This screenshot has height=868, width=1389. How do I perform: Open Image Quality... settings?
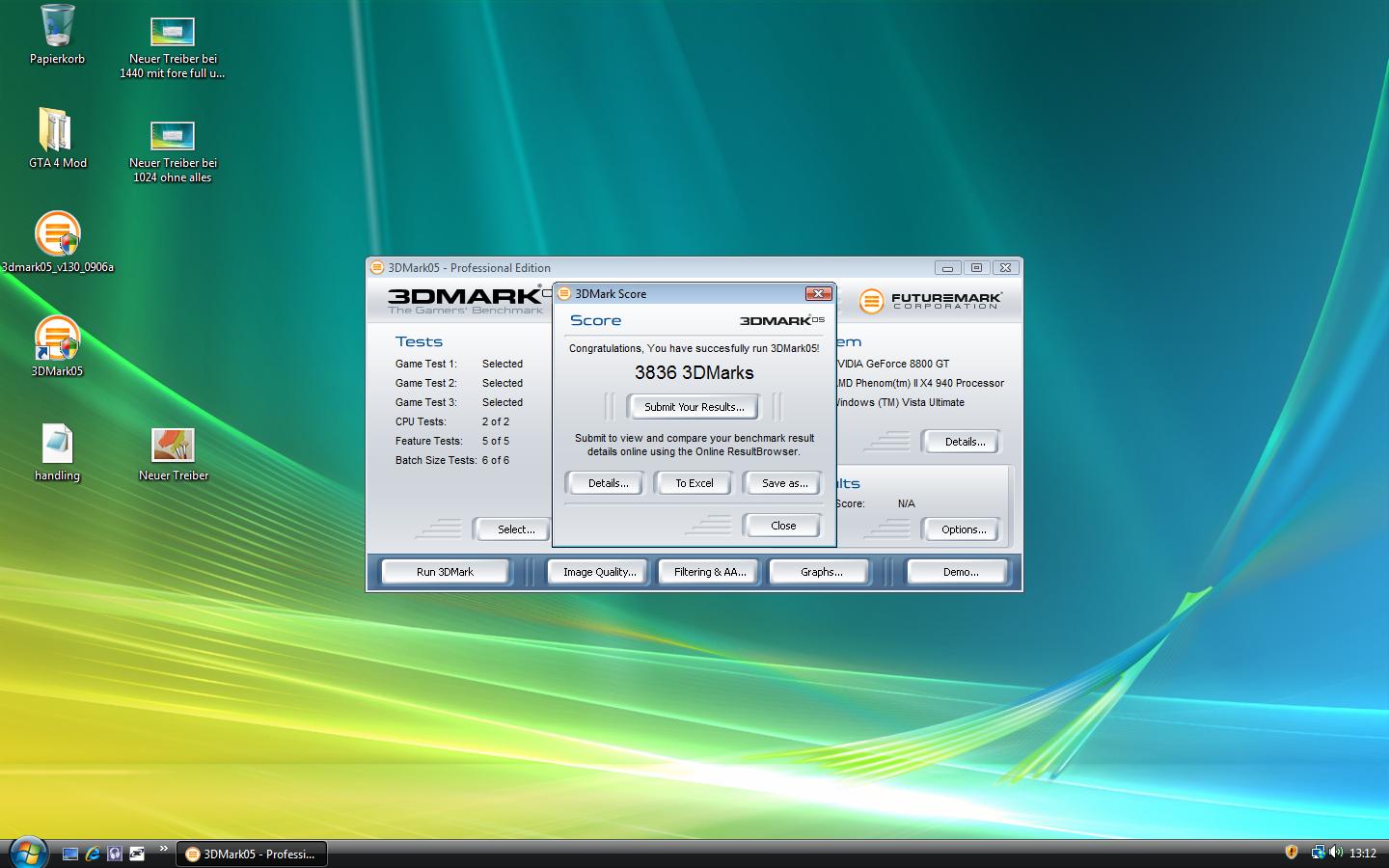coord(600,572)
